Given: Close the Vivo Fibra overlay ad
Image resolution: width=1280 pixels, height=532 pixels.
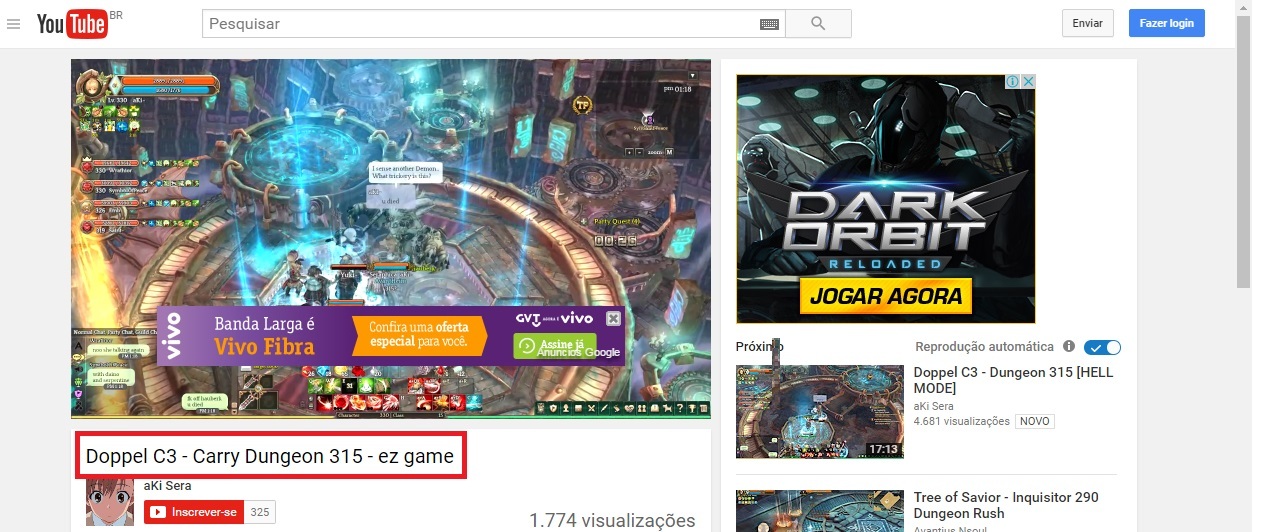Looking at the screenshot, I should pos(614,319).
